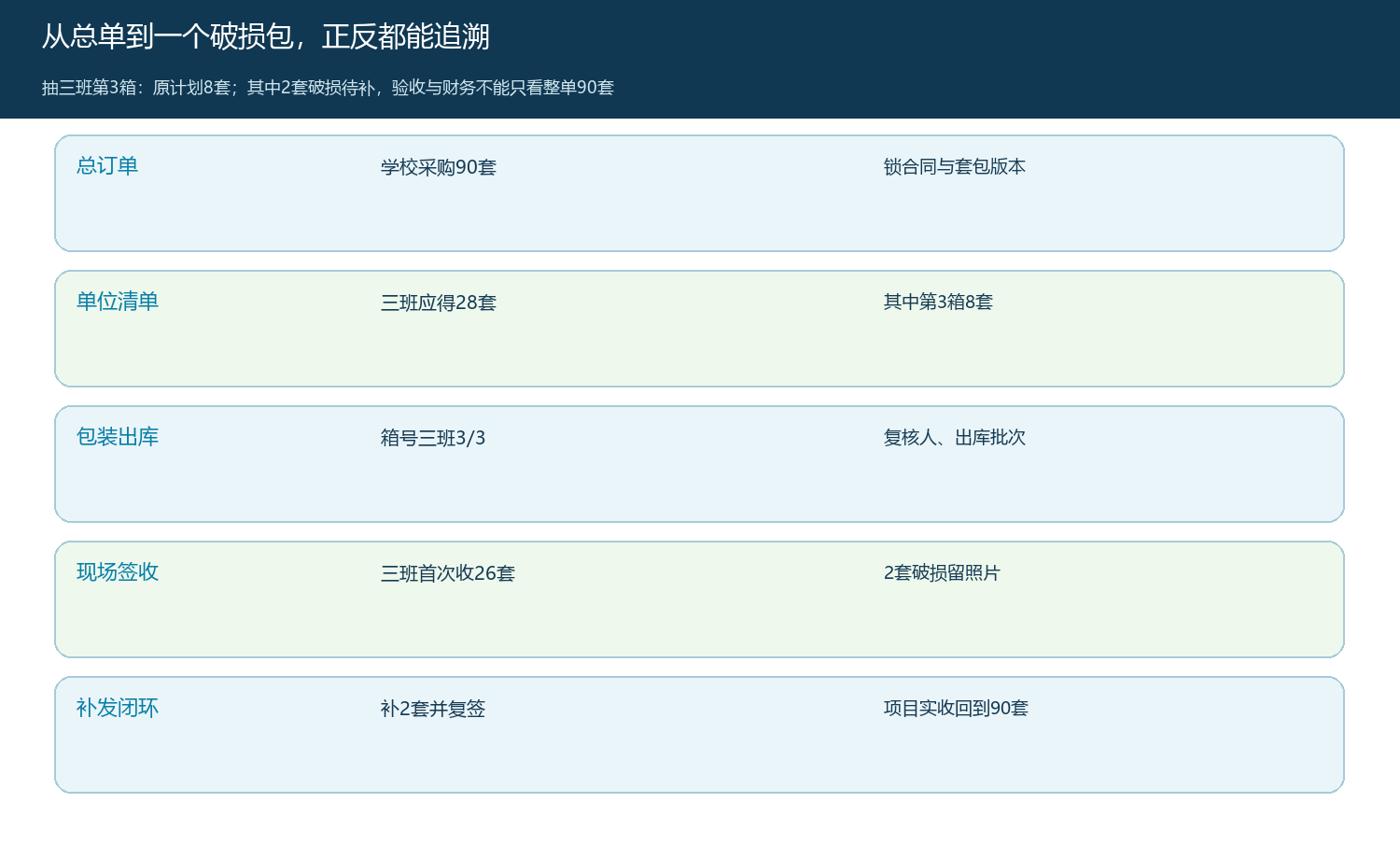The height and width of the screenshot is (859, 1400).
Task: Click the slide title 从总单到一个破损包，正反都能追溯
Action: (x=266, y=36)
